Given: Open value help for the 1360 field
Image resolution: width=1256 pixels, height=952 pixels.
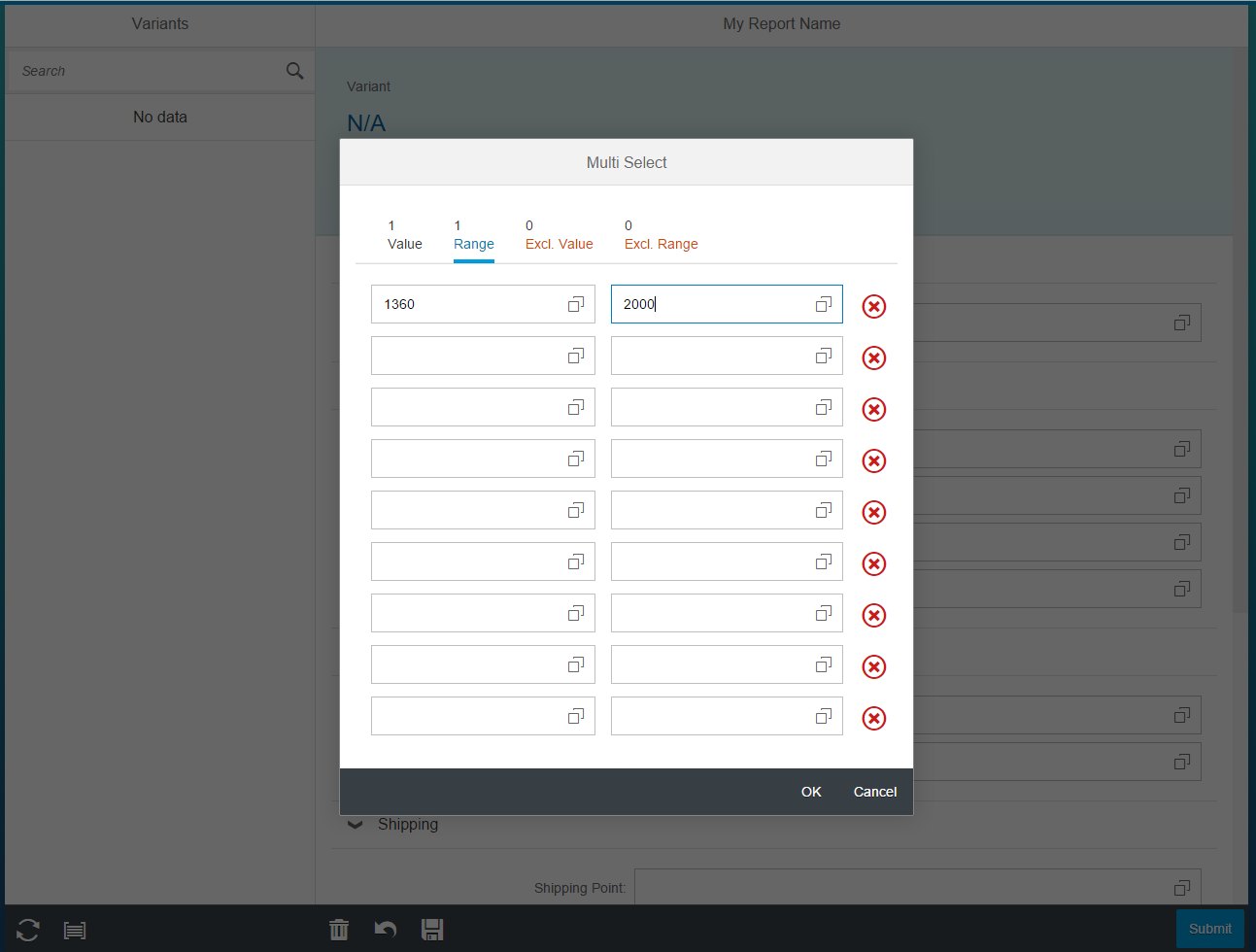Looking at the screenshot, I should 575,304.
